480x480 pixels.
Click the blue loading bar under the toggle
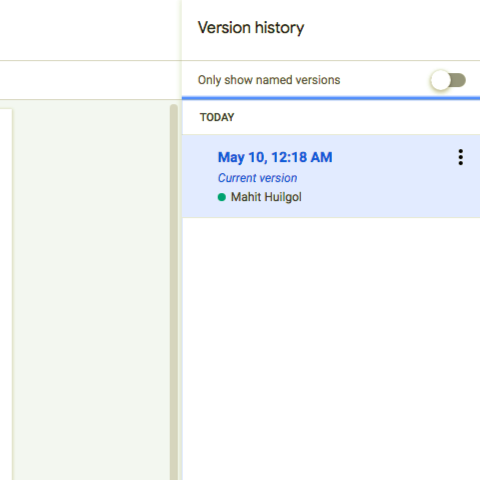(331, 98)
